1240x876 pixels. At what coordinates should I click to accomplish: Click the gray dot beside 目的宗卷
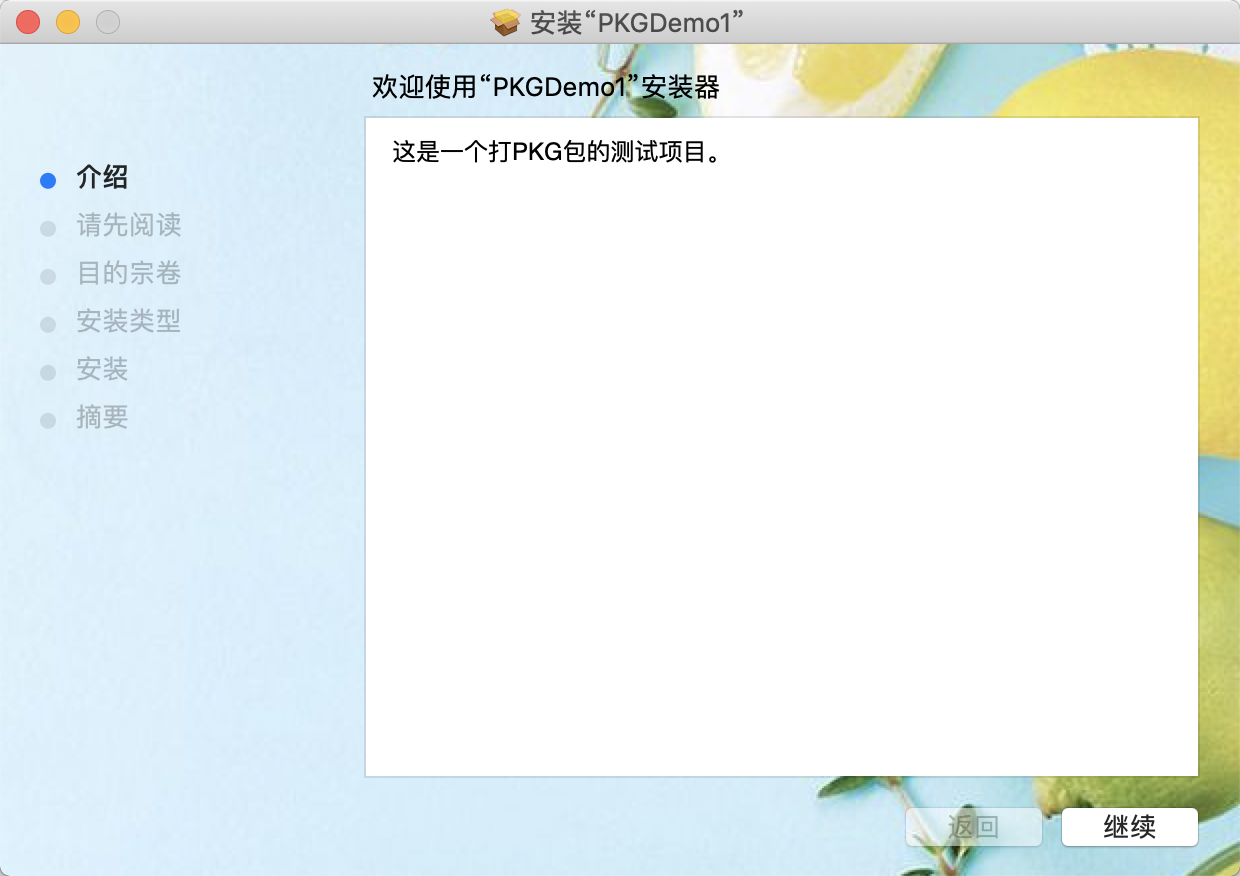click(48, 275)
